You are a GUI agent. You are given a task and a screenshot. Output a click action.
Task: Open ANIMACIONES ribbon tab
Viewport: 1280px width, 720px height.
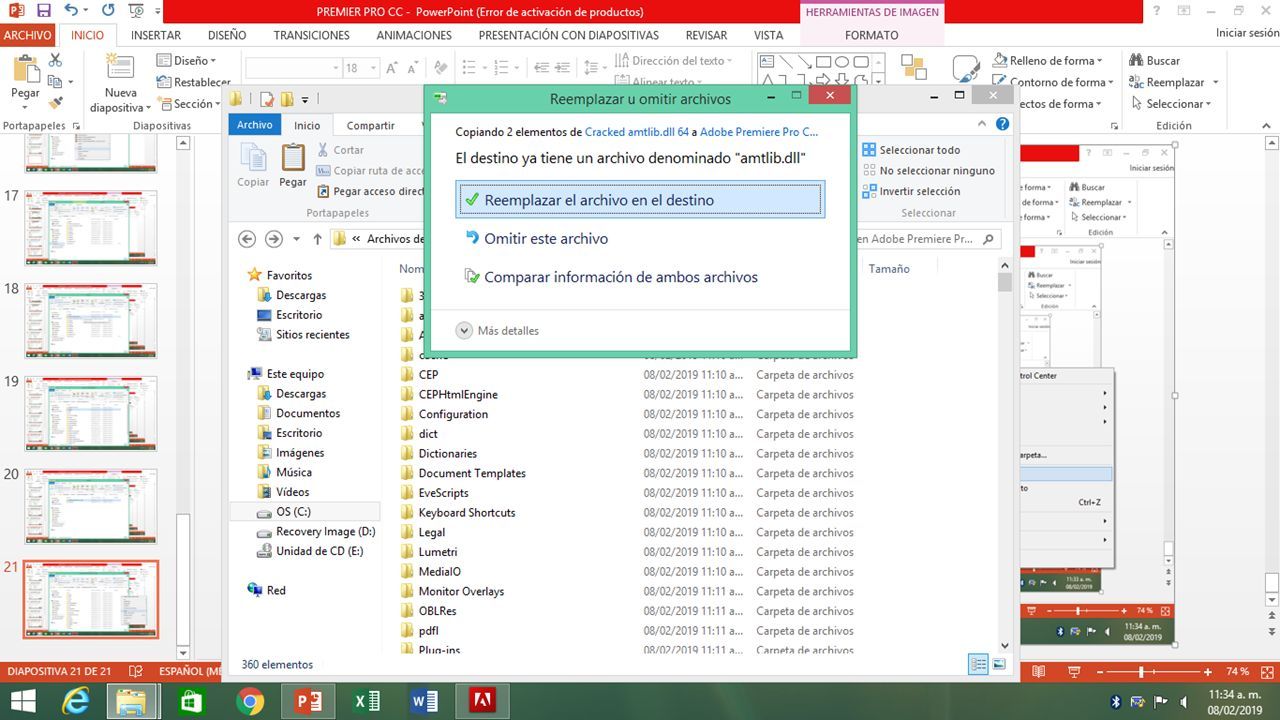tap(414, 35)
